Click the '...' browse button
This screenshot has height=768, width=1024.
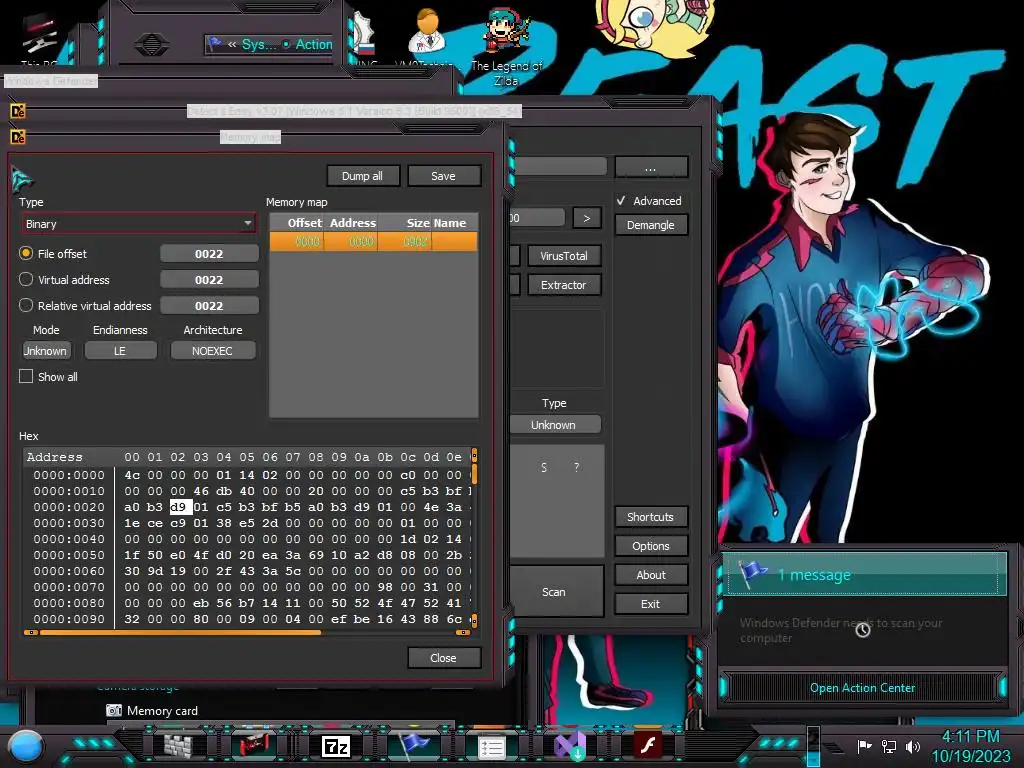pyautogui.click(x=650, y=168)
